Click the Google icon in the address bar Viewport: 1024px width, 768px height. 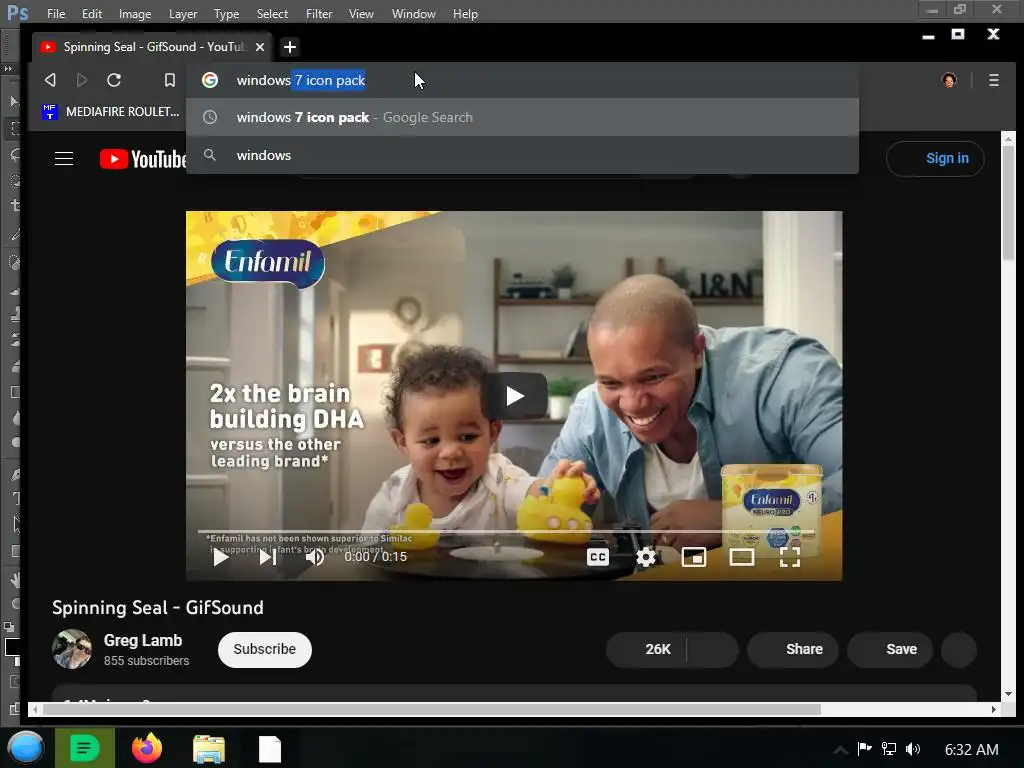210,80
